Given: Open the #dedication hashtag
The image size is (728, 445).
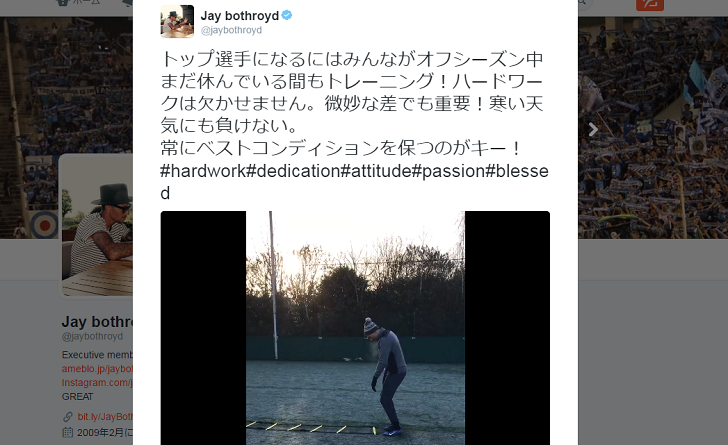Looking at the screenshot, I should (x=293, y=171).
